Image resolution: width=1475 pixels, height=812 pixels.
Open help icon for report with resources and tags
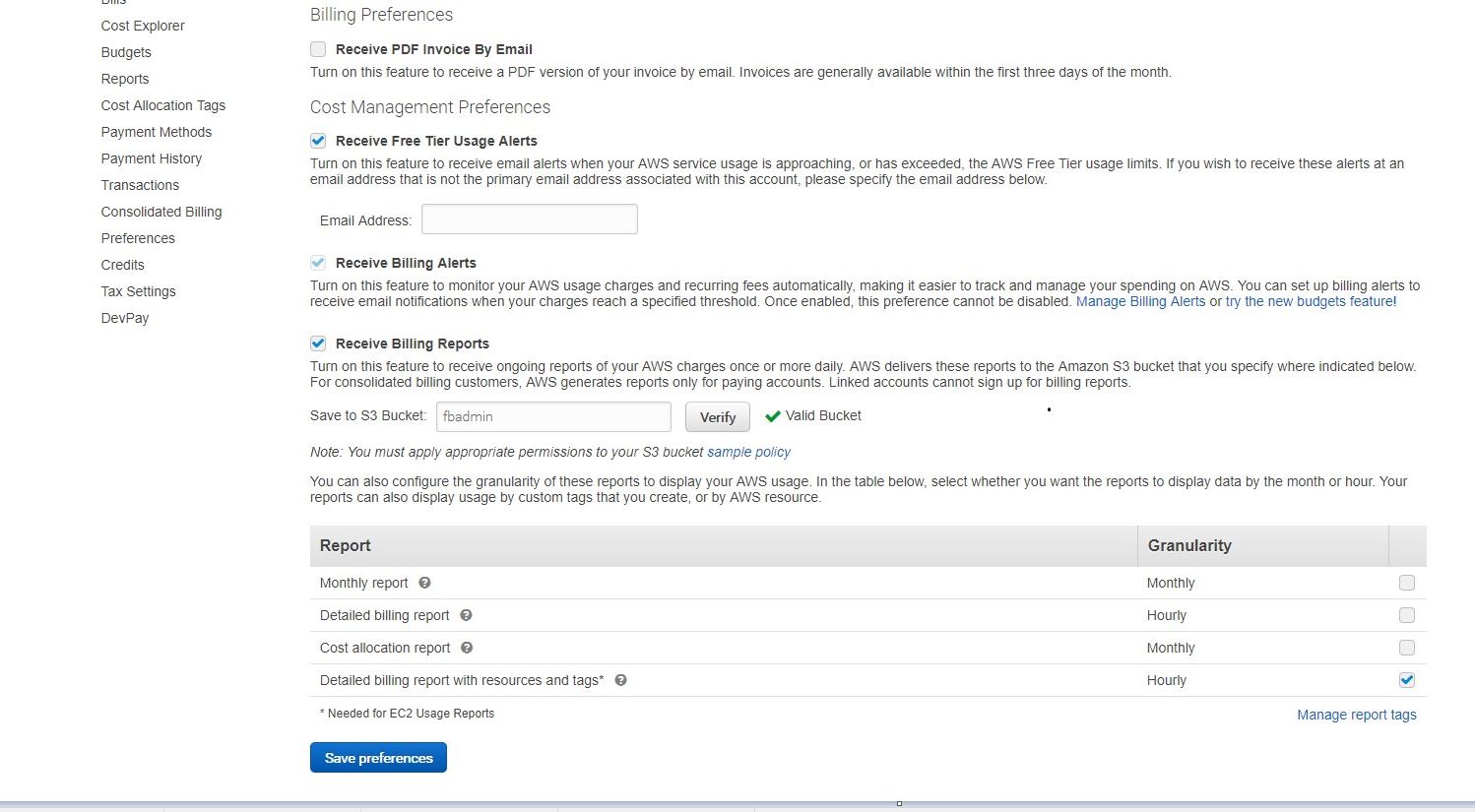tap(620, 680)
